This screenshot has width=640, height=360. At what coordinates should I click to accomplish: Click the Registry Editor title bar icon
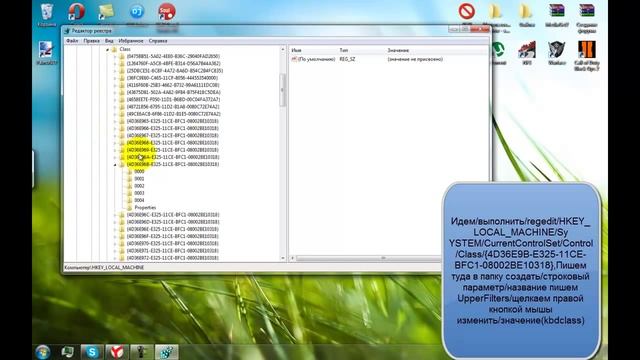[x=67, y=31]
